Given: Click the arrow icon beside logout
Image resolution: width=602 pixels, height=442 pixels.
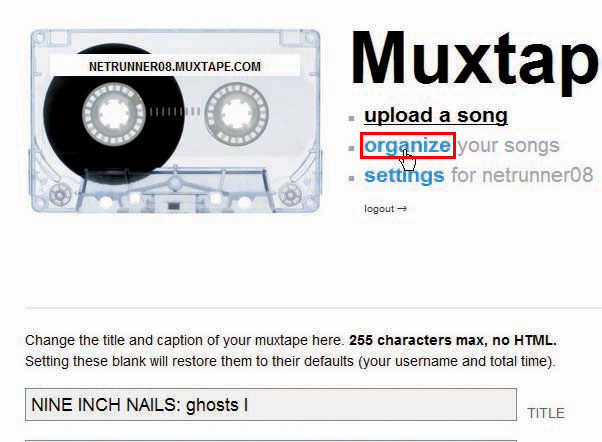Looking at the screenshot, I should [402, 209].
